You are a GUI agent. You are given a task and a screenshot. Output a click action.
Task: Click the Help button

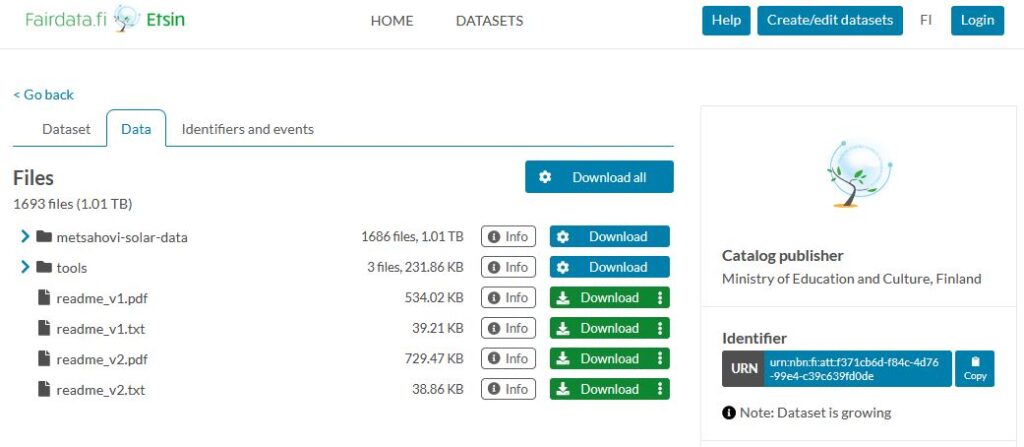pos(726,20)
